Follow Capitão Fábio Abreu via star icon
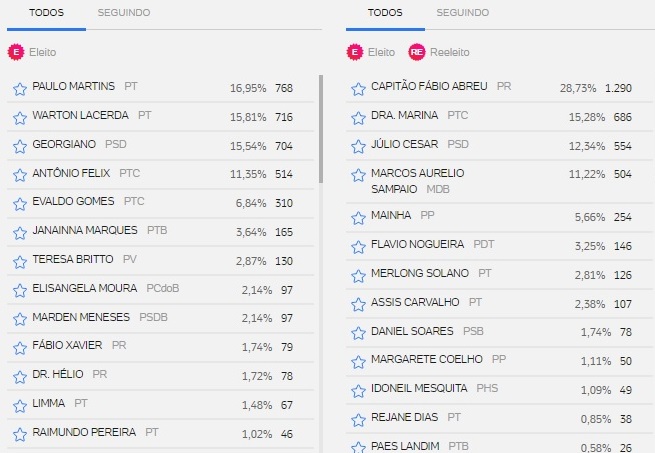Image resolution: width=655 pixels, height=453 pixels. [x=358, y=89]
